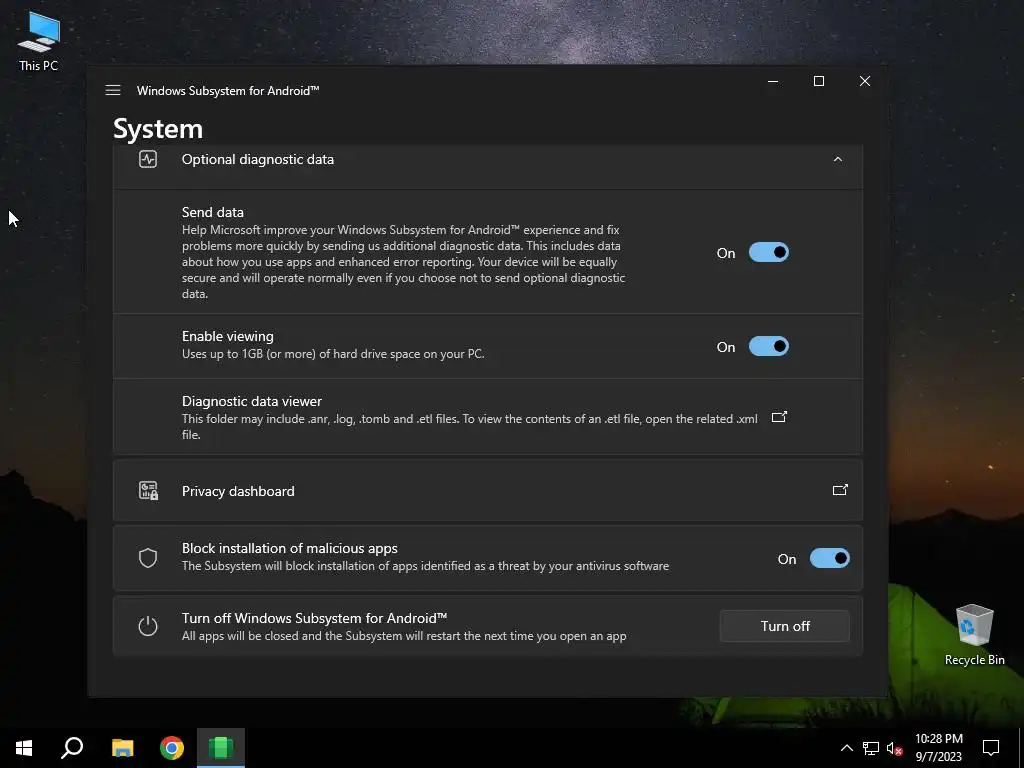Viewport: 1024px width, 768px height.
Task: Open File Explorer from taskbar
Action: tap(122, 748)
